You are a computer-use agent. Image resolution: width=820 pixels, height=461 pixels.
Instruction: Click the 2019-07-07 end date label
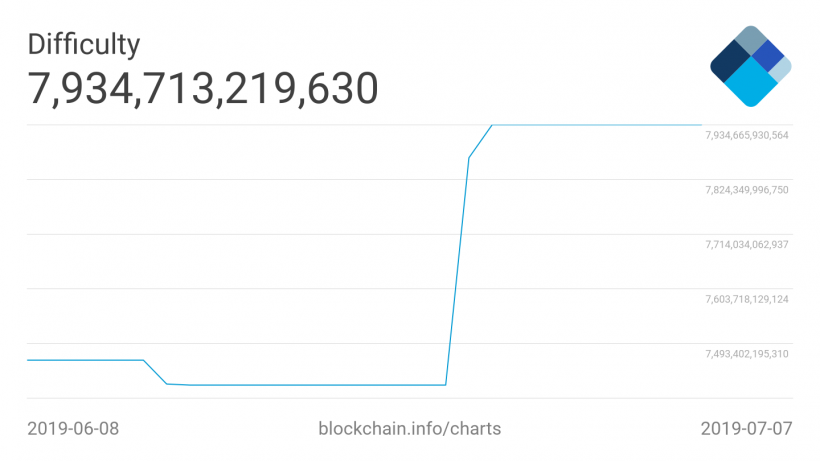point(746,429)
